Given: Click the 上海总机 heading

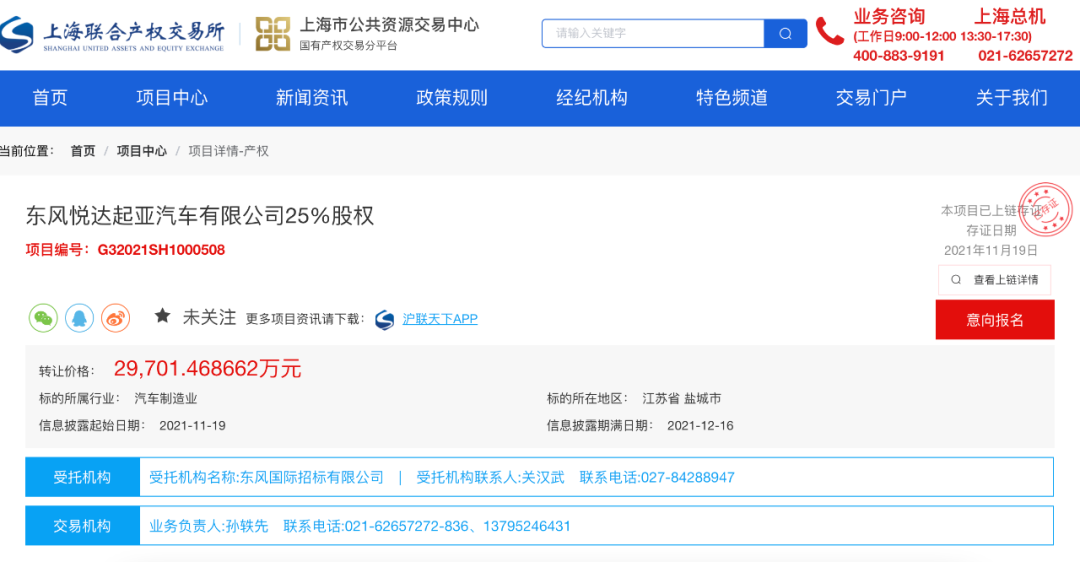Looking at the screenshot, I should click(x=1010, y=17).
